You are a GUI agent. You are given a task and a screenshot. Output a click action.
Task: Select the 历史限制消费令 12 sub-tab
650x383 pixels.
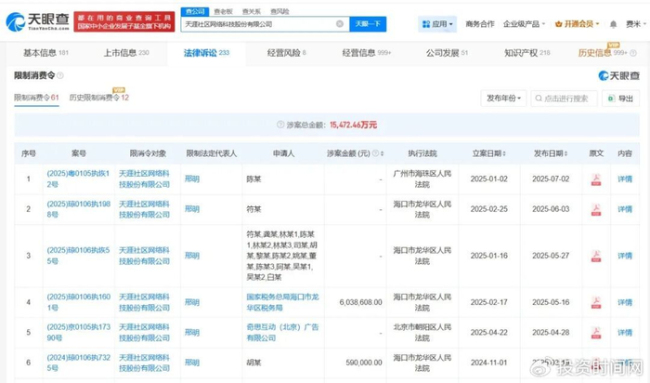coord(99,98)
